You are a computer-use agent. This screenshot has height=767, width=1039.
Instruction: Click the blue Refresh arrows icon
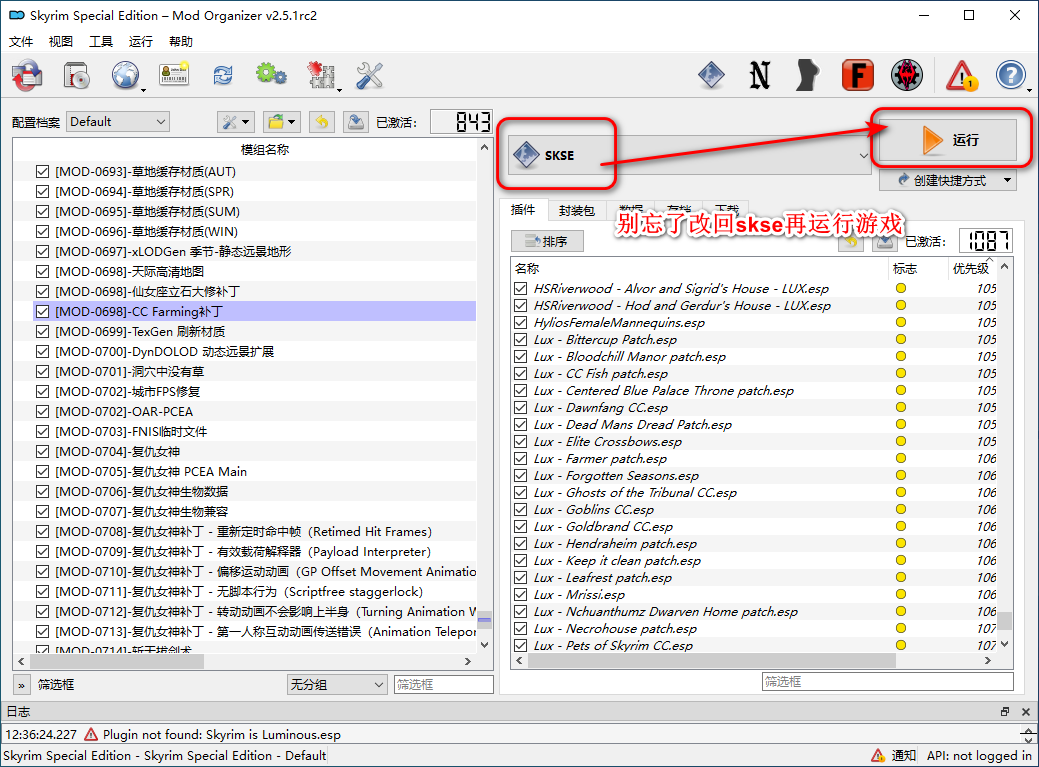click(x=222, y=75)
